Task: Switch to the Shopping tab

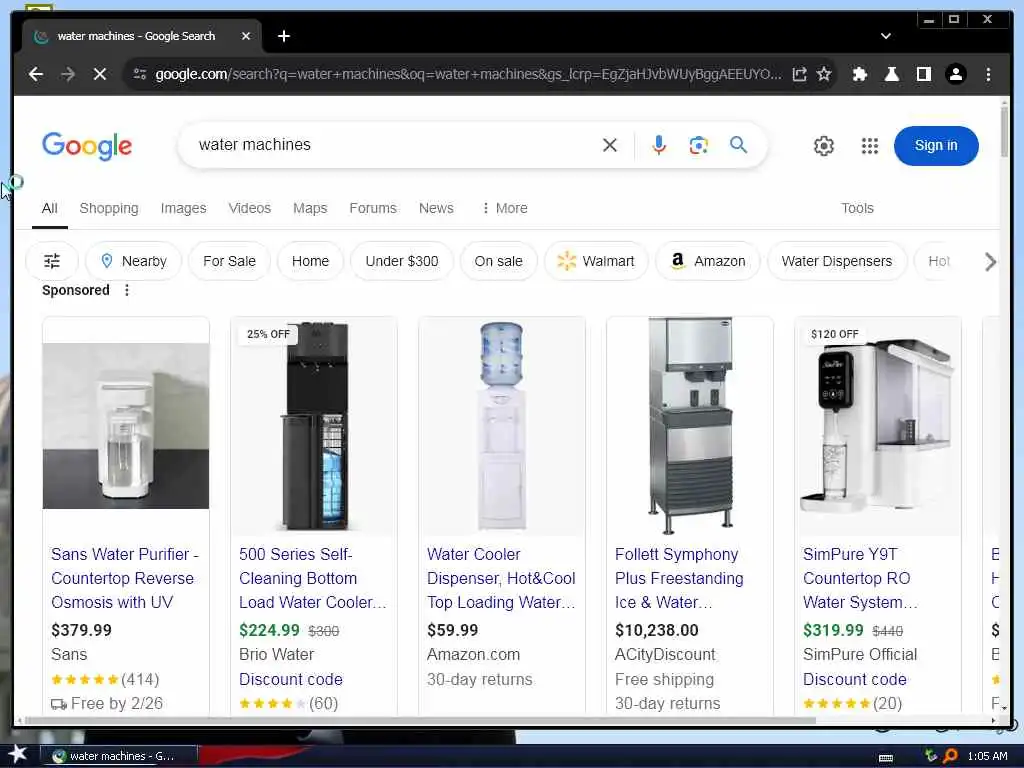Action: point(108,208)
